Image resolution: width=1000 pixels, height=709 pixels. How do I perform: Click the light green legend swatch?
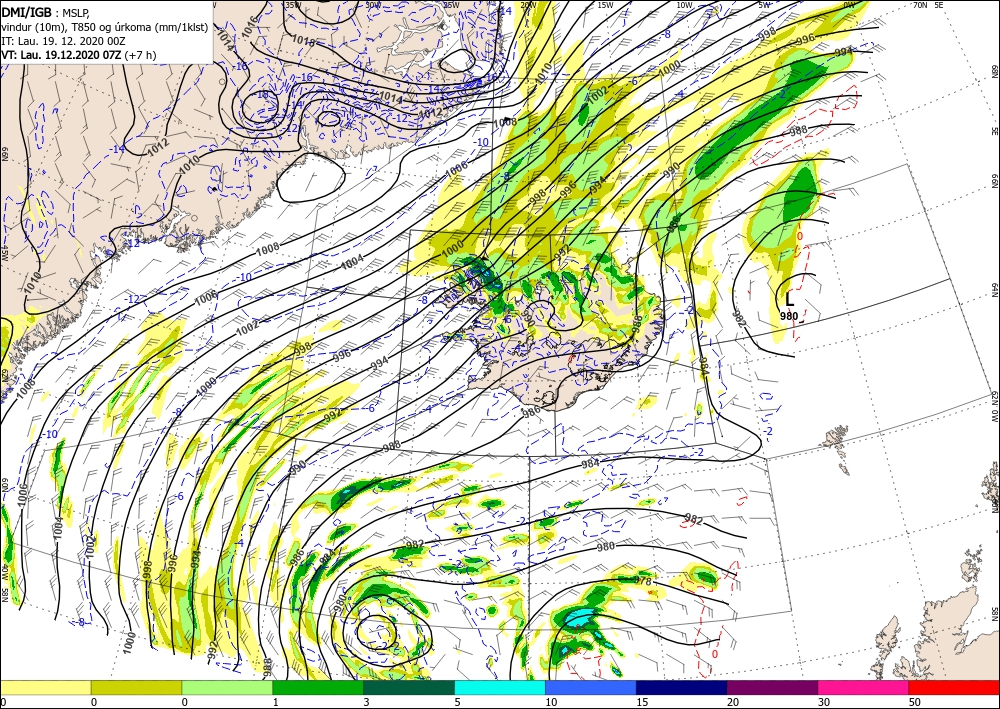pos(227,687)
